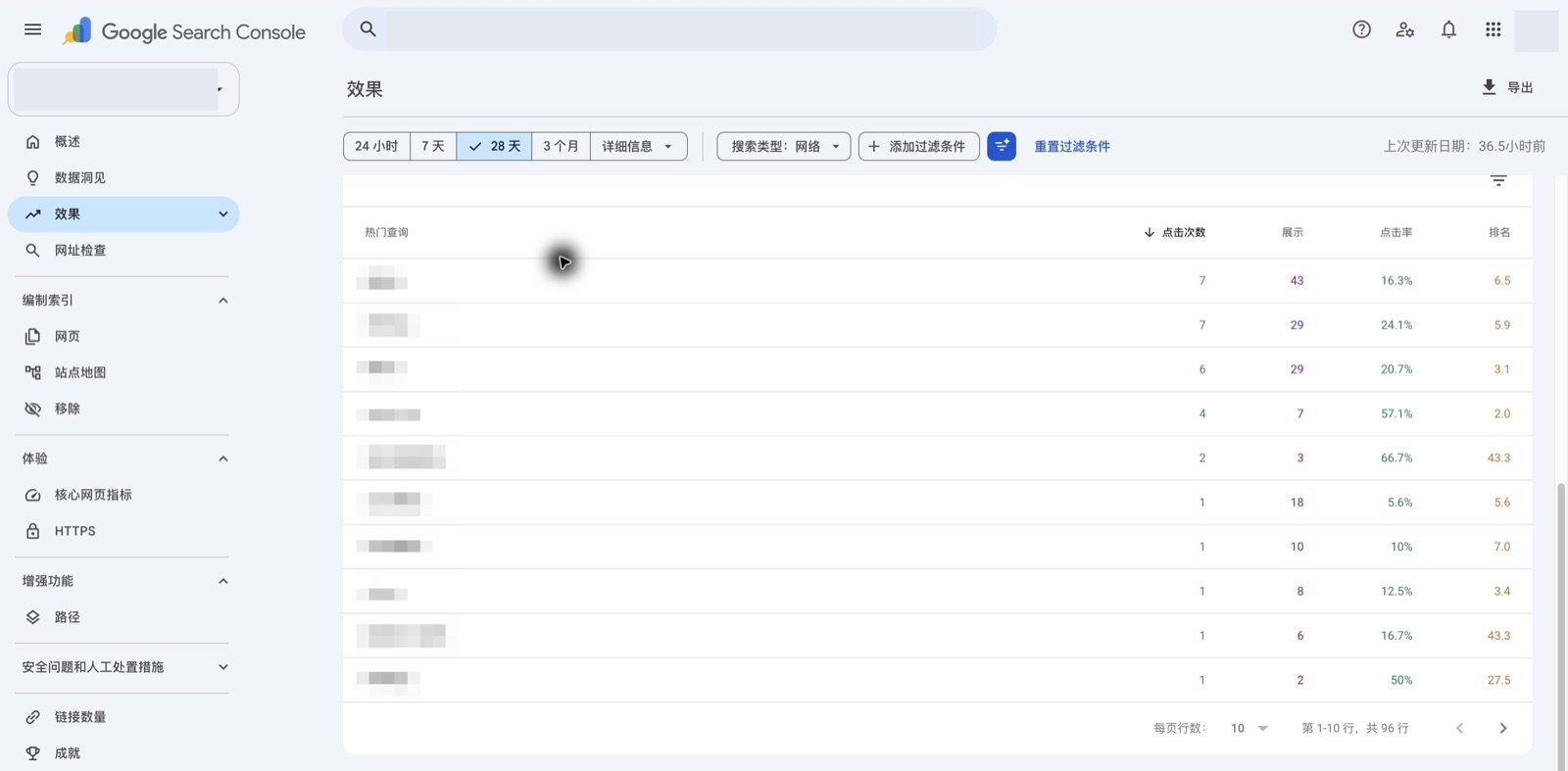Viewport: 1568px width, 771px height.
Task: Sort by 点击次数 column header
Action: click(1174, 232)
